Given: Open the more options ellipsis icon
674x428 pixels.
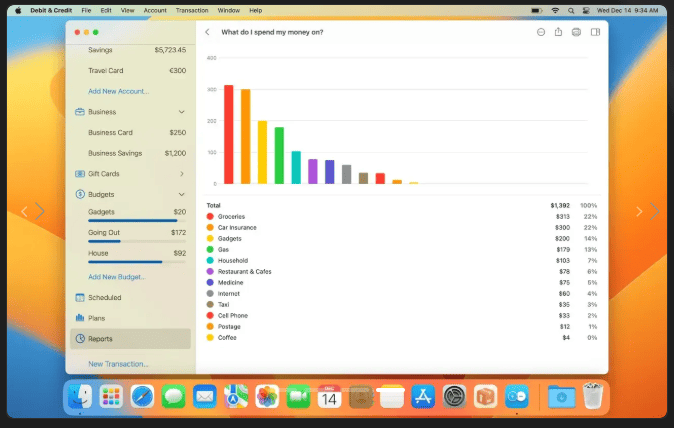Looking at the screenshot, I should click(541, 32).
